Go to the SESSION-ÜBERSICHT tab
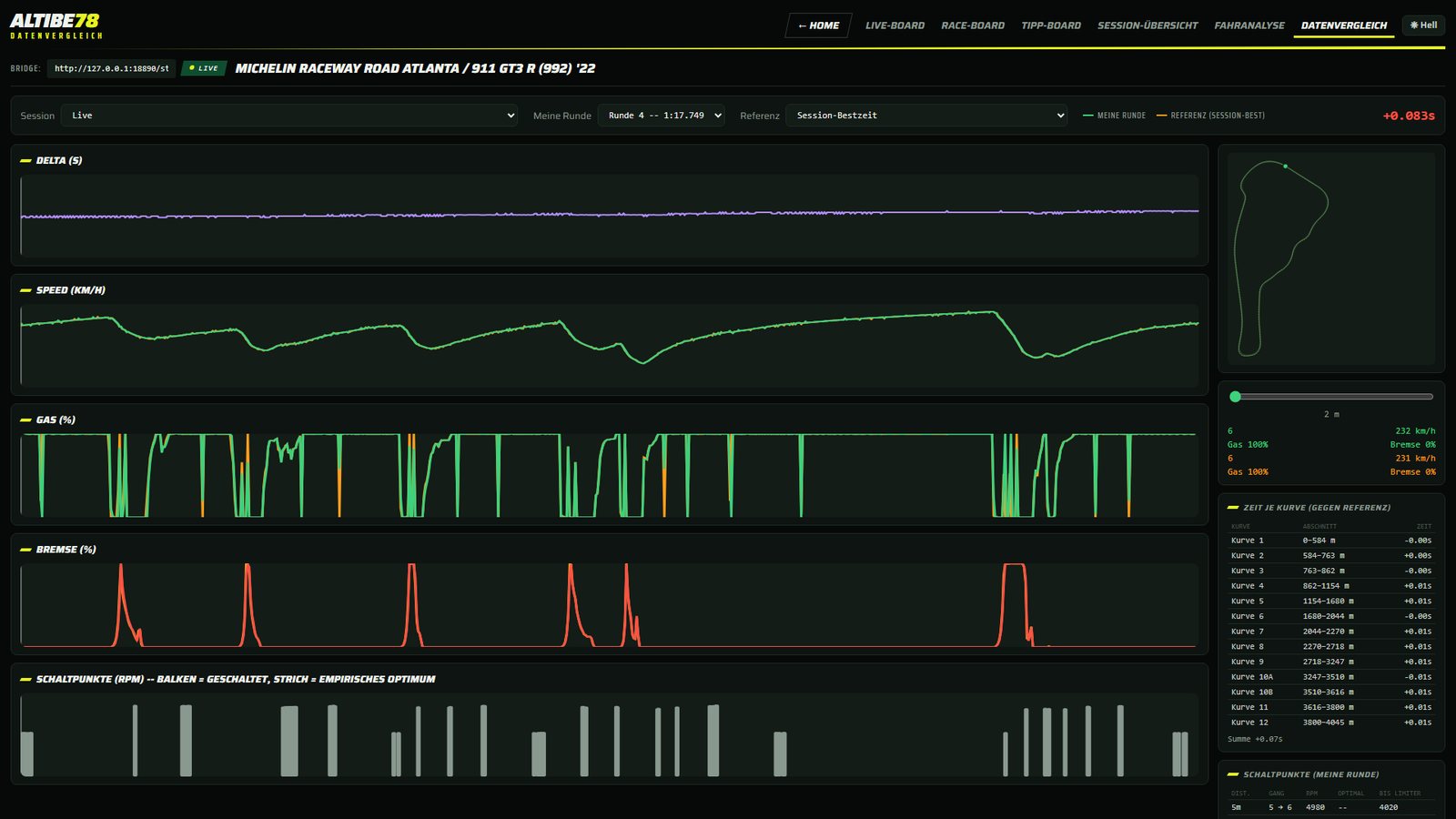 click(1148, 25)
